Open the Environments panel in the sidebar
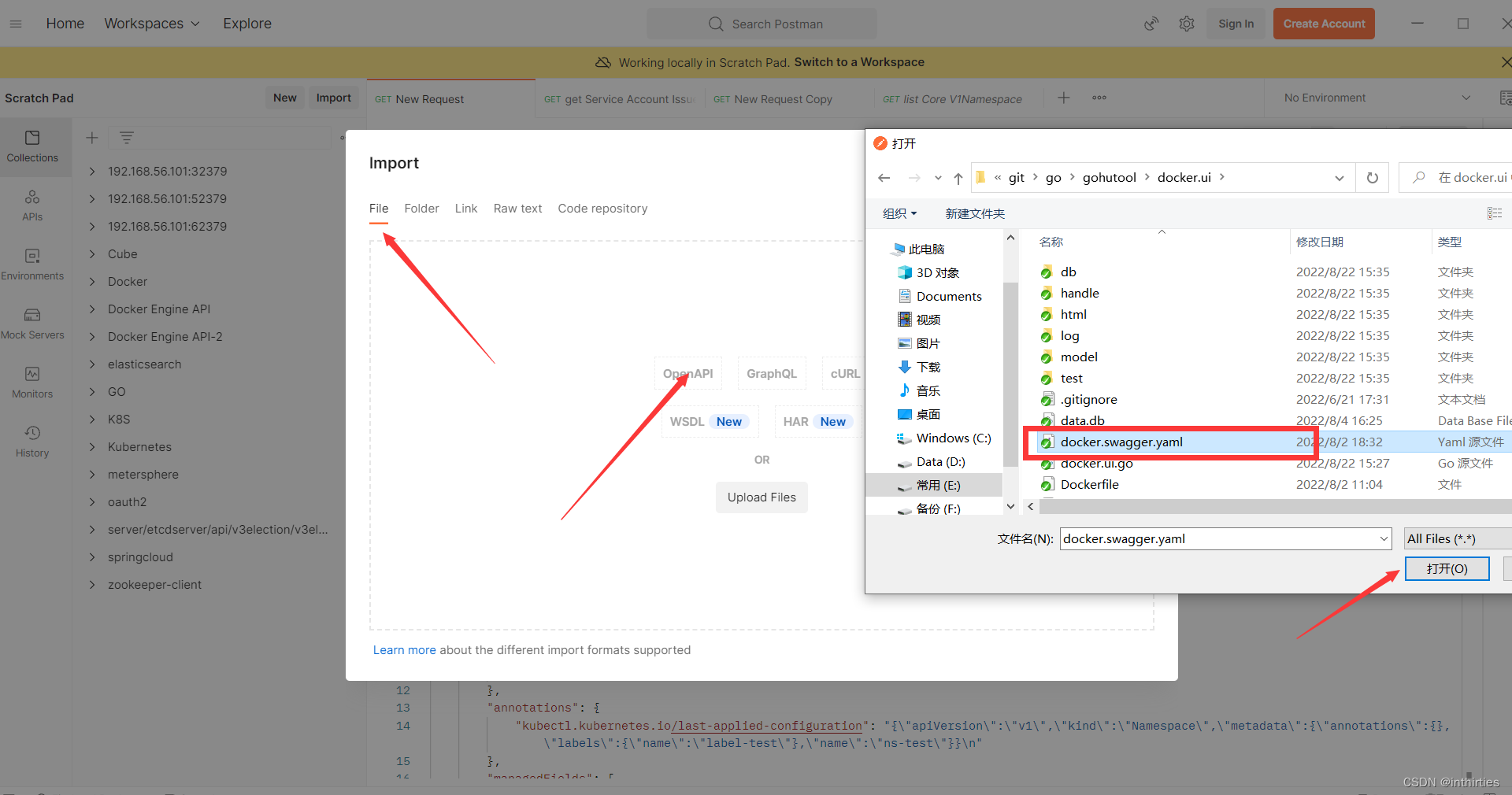1512x795 pixels. coord(32,264)
